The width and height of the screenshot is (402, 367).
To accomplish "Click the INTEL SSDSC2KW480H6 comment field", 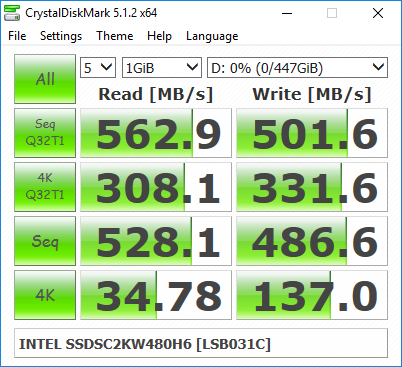I will [201, 343].
